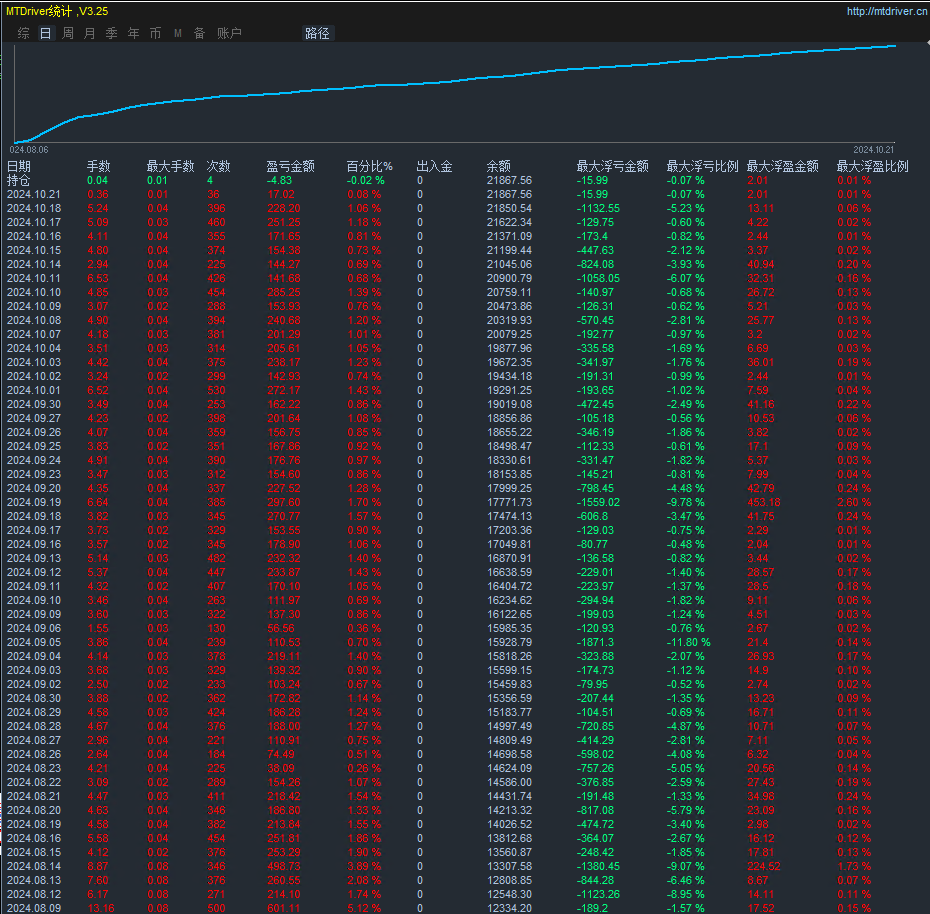
Task: Click the 百分比% column header
Action: [370, 167]
